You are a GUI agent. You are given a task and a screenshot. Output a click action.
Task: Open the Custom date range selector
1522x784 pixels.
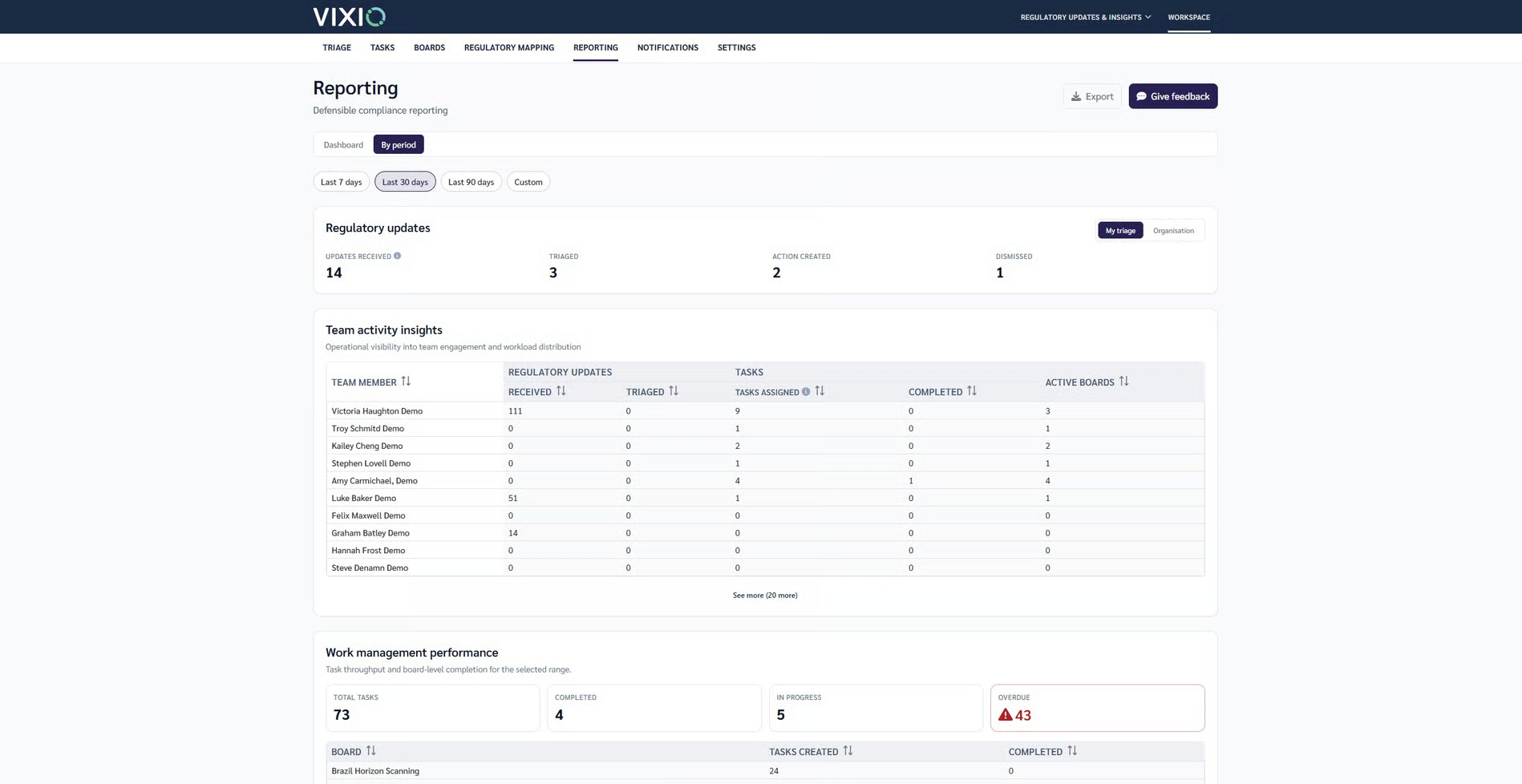[x=528, y=182]
